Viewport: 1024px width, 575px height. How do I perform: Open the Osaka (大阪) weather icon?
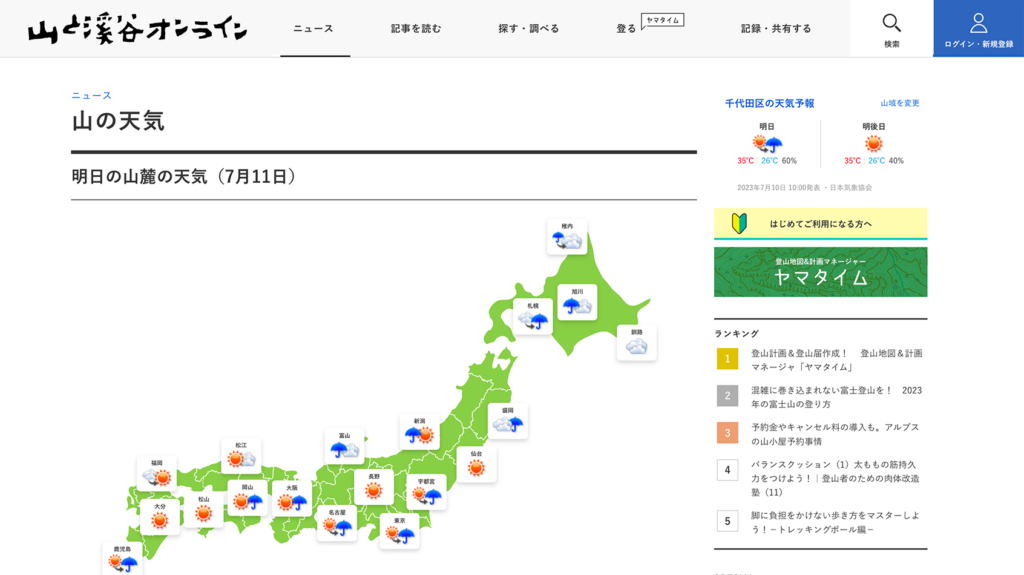pos(291,500)
